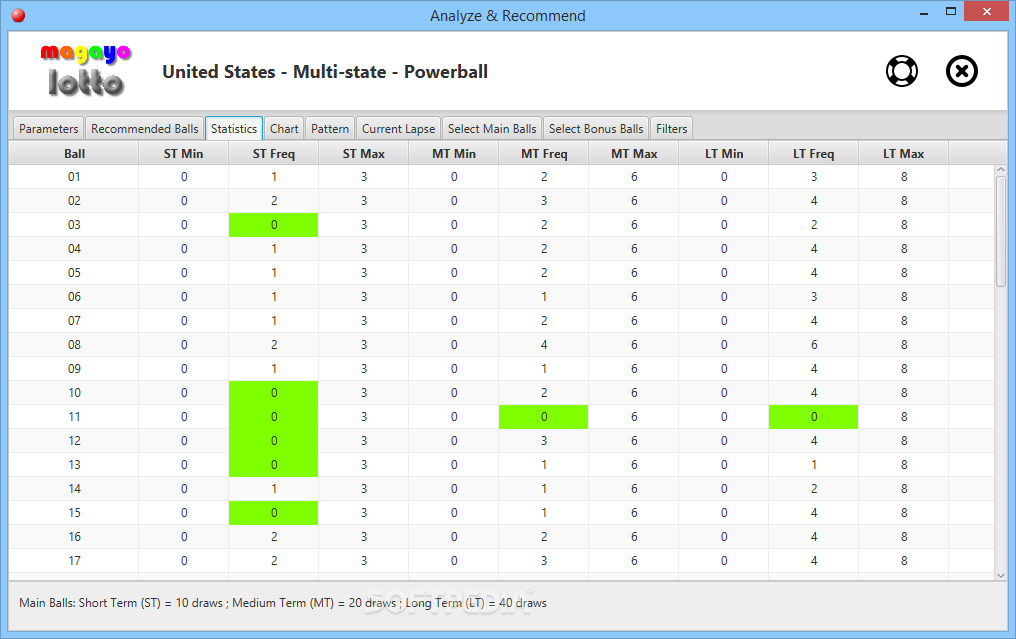
Task: Click the circled X close icon
Action: 962,71
